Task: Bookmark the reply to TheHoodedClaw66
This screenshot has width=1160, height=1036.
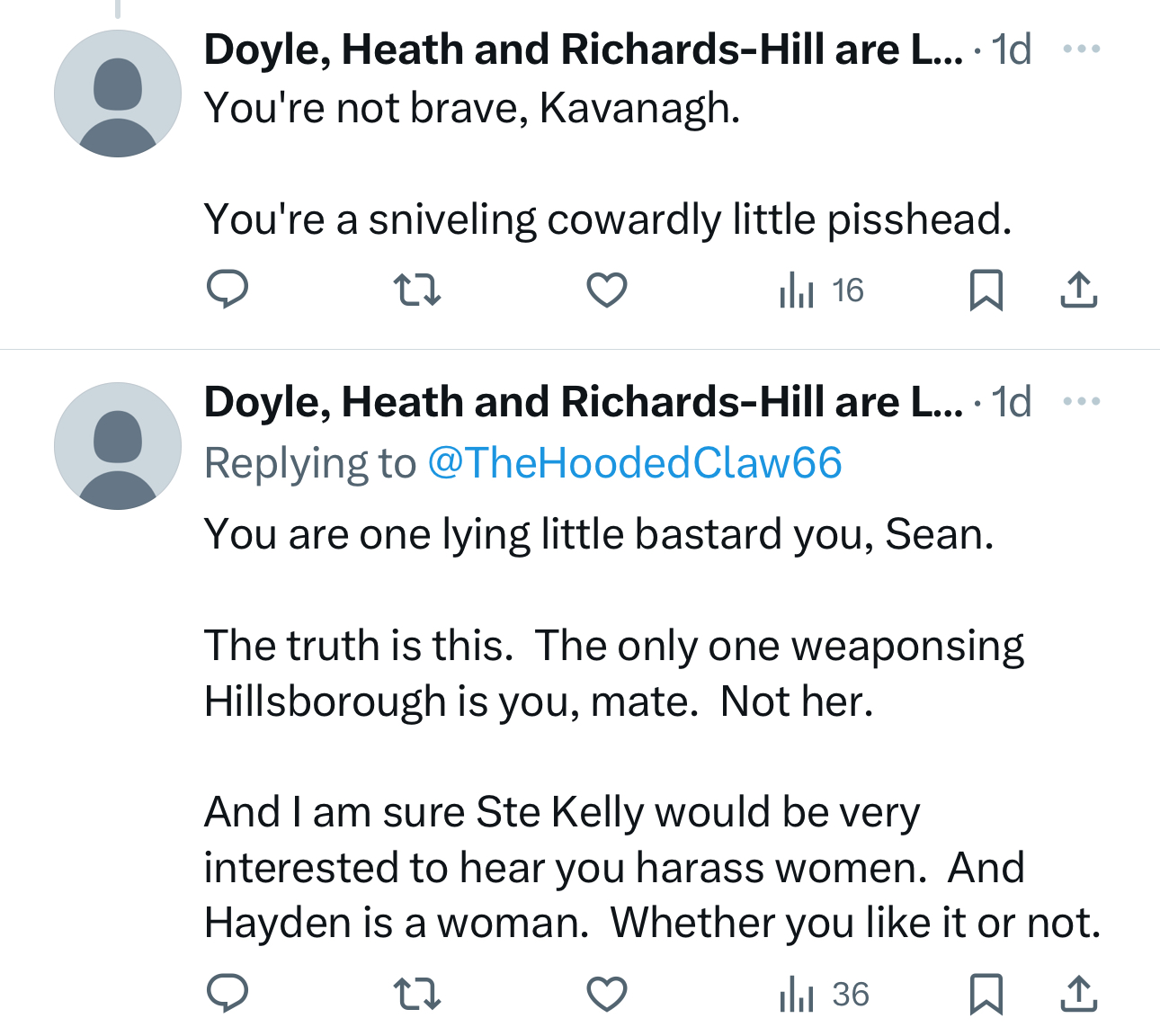Action: pos(986,994)
